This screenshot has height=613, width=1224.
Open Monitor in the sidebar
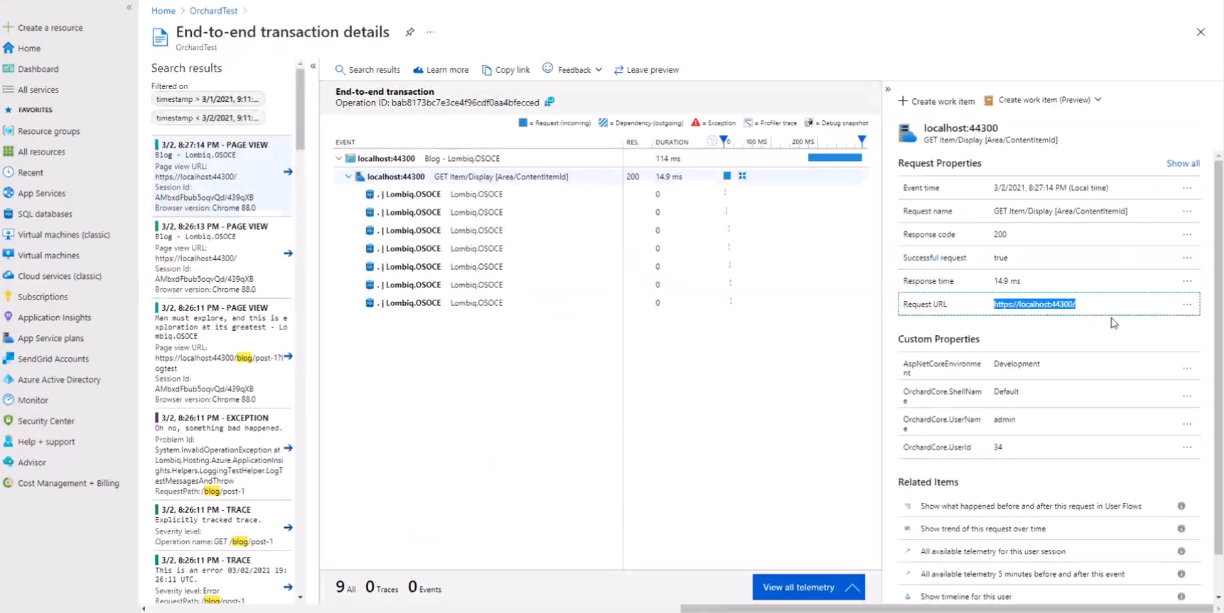click(x=33, y=400)
